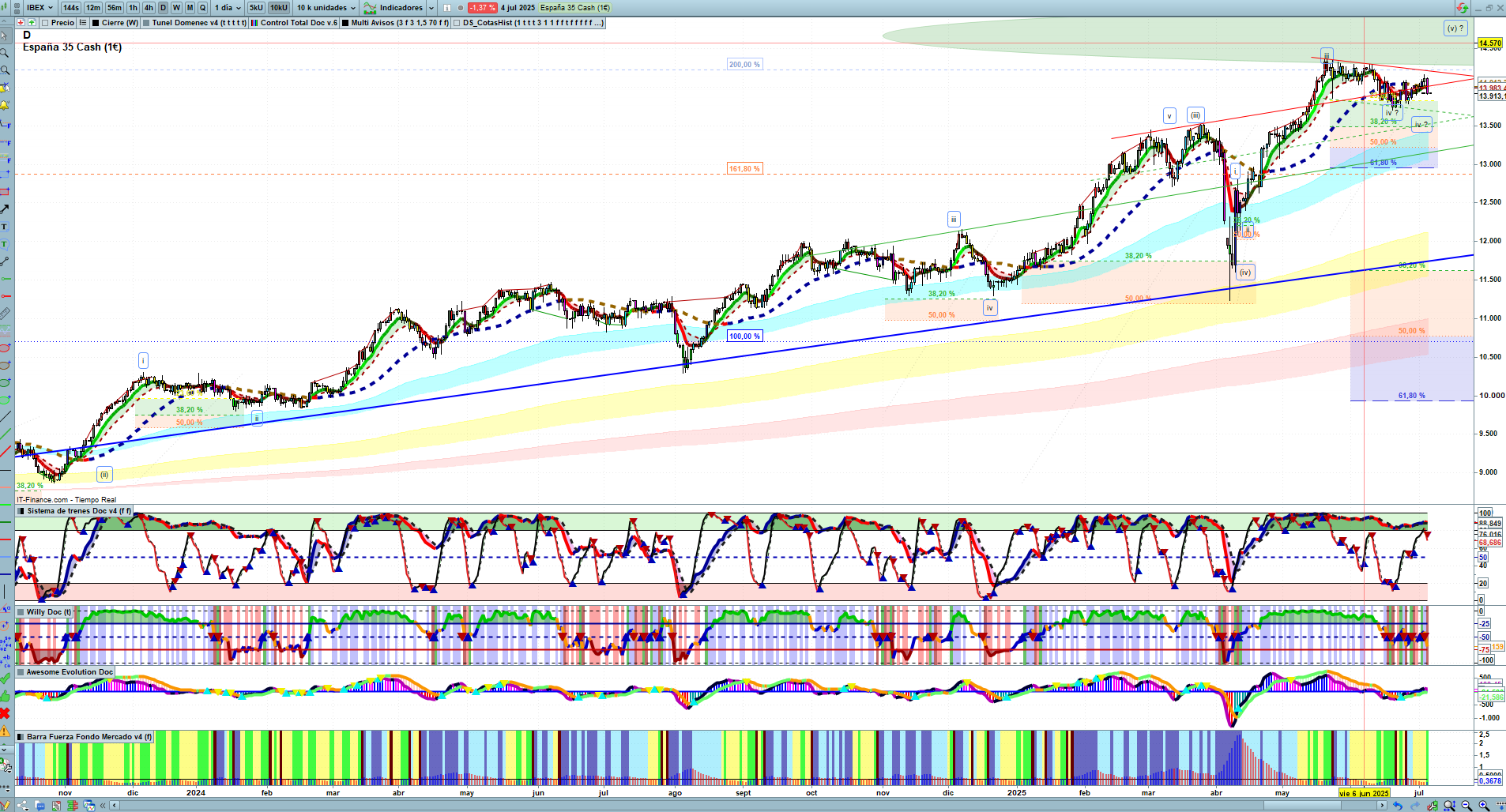
Task: Open the IBEX symbol dropdown
Action: tap(40, 8)
